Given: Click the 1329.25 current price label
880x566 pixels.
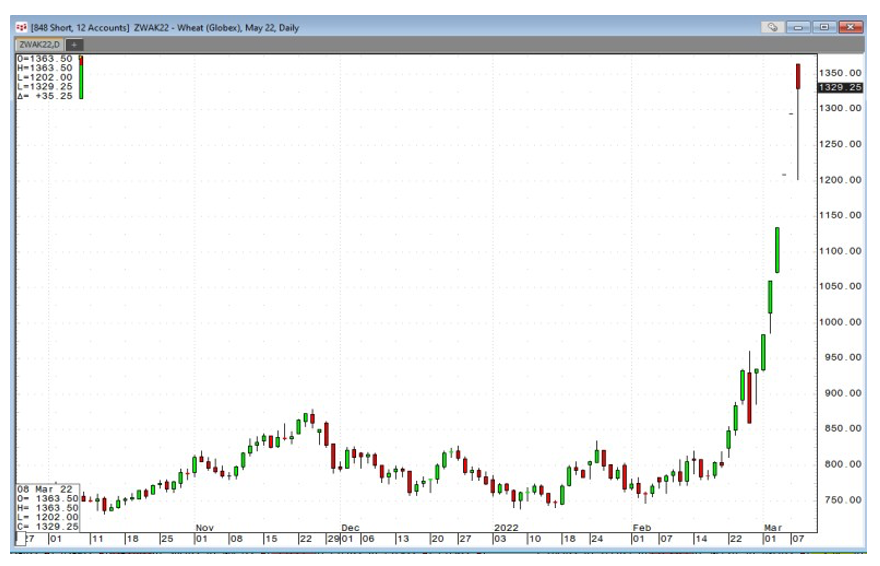Looking at the screenshot, I should 840,88.
